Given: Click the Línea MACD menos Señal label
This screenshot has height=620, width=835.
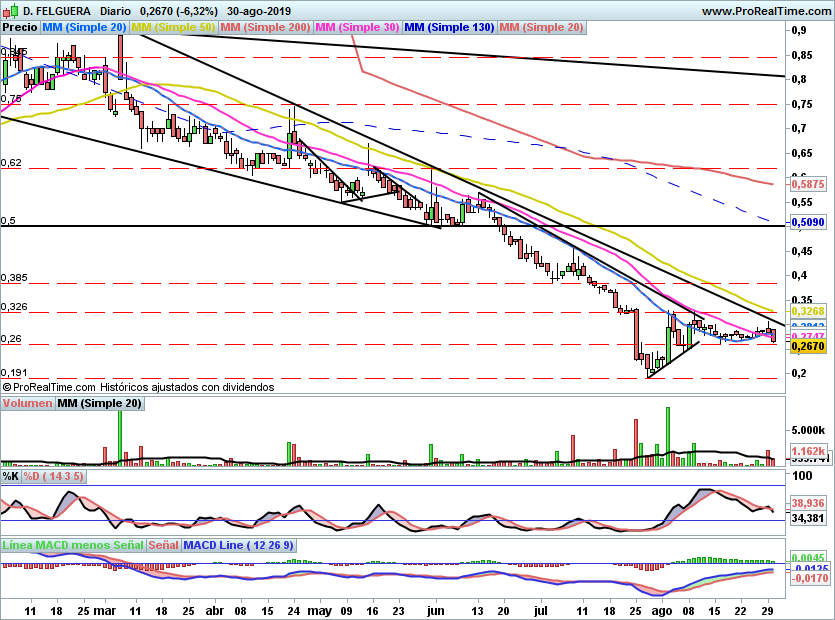Looking at the screenshot, I should tap(73, 545).
